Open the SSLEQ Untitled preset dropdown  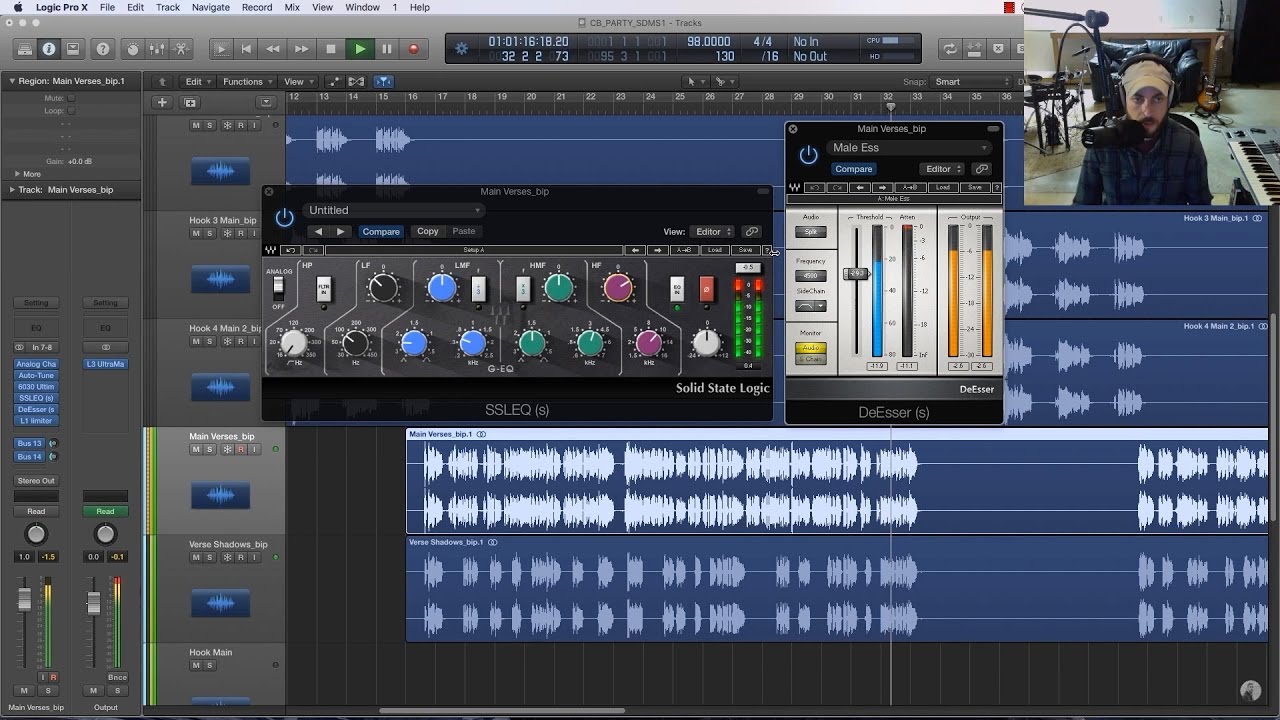pos(394,210)
